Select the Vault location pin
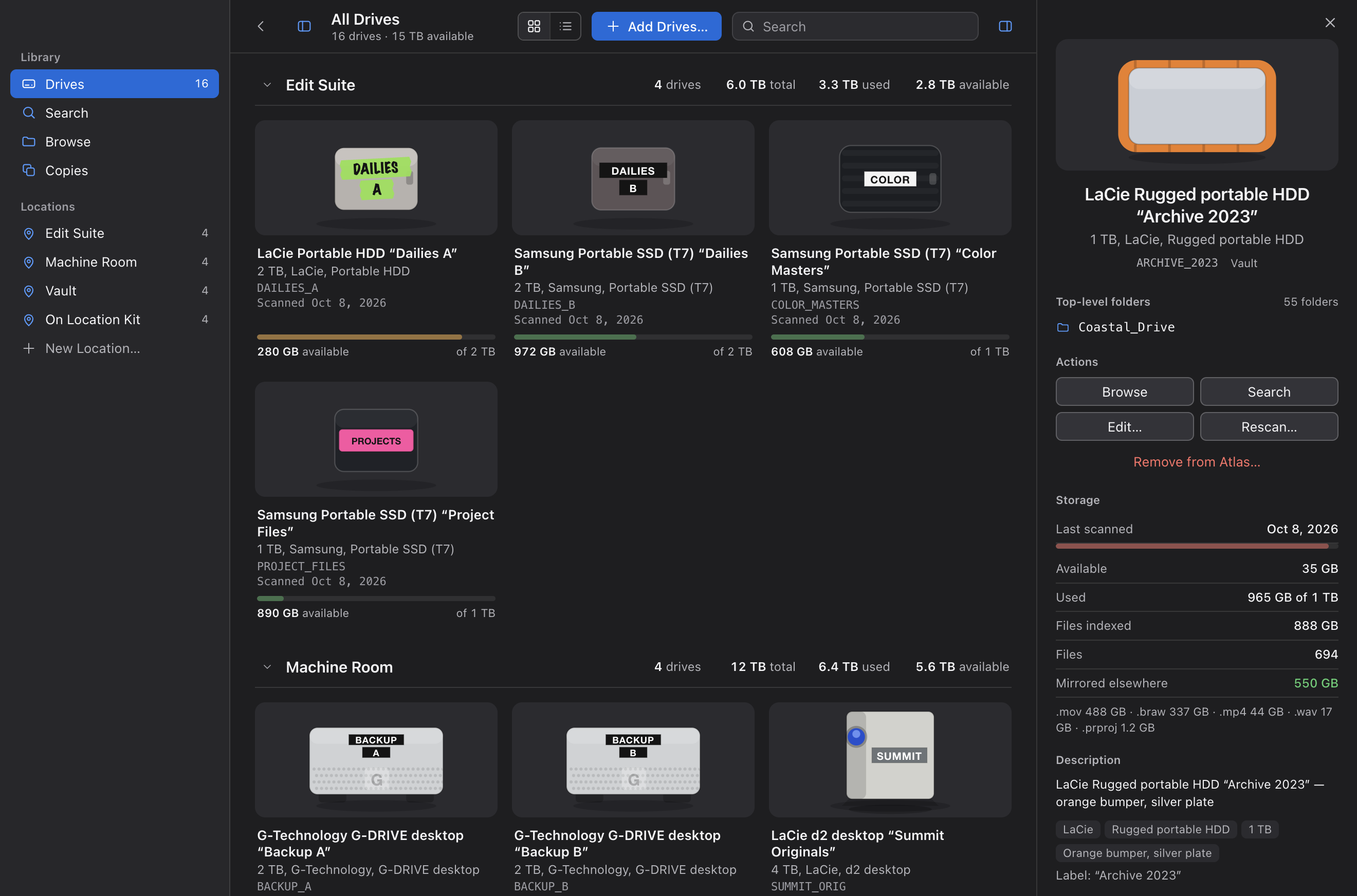This screenshot has width=1357, height=896. pos(29,291)
